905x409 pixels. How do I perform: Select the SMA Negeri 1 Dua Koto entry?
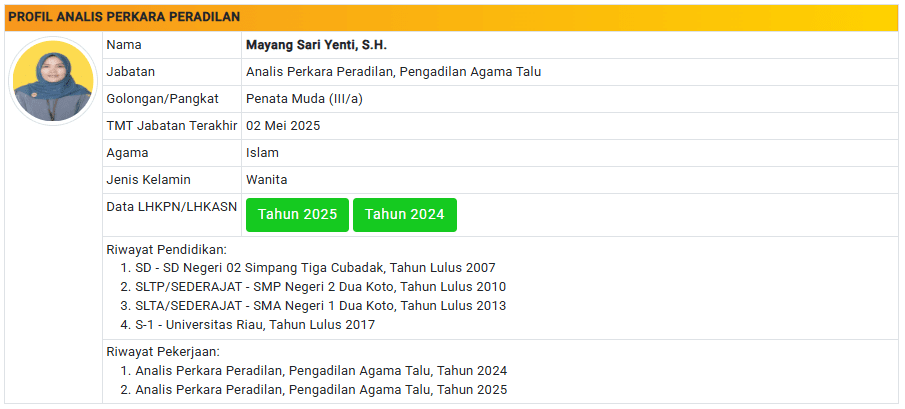point(320,306)
